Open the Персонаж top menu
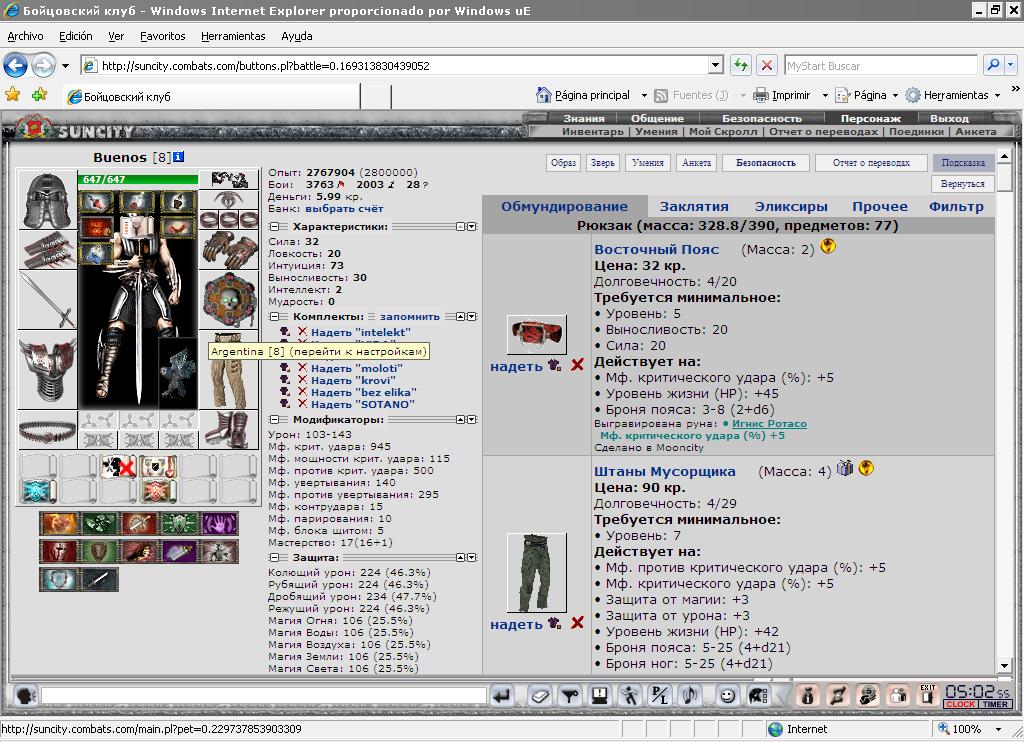 point(871,118)
